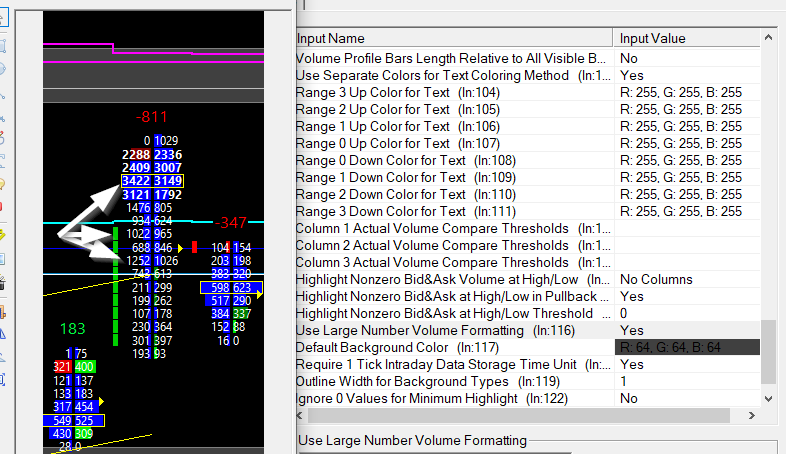Open color value for Range 1 Up Color (In:106)
The width and height of the screenshot is (786, 454).
[687, 126]
